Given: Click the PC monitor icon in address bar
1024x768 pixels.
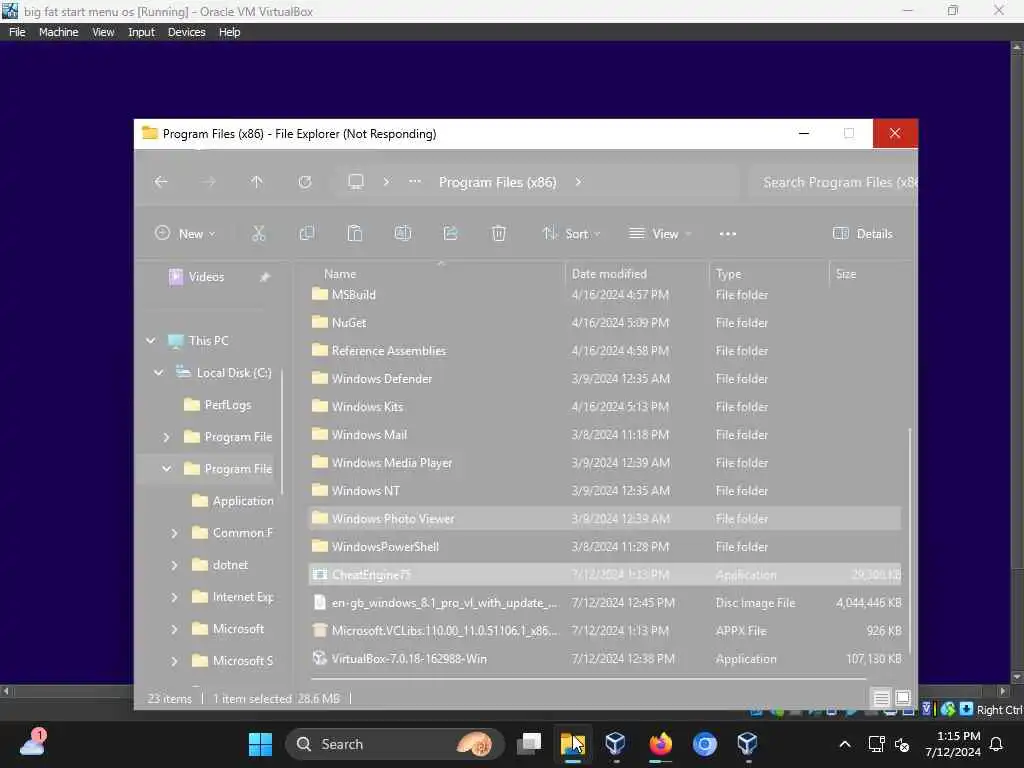Looking at the screenshot, I should click(356, 182).
